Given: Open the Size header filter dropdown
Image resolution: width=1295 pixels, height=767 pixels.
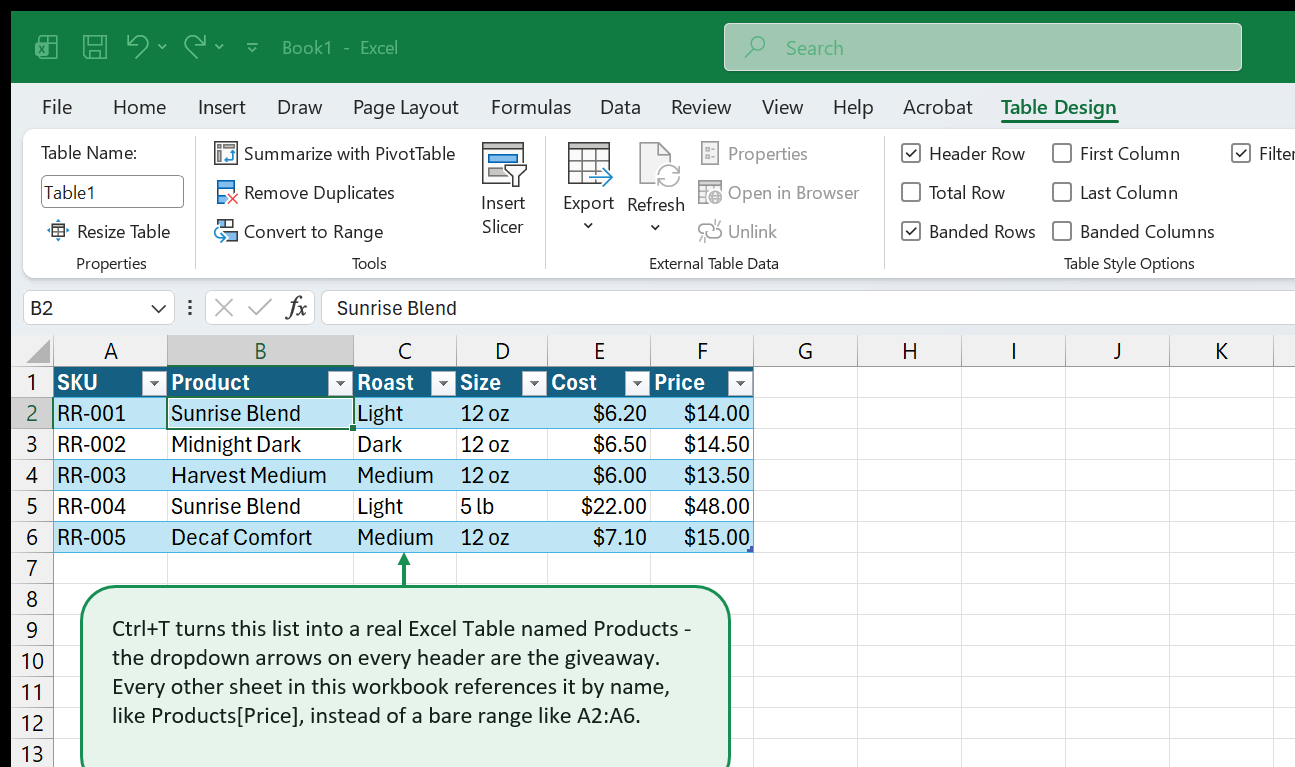Looking at the screenshot, I should point(534,383).
